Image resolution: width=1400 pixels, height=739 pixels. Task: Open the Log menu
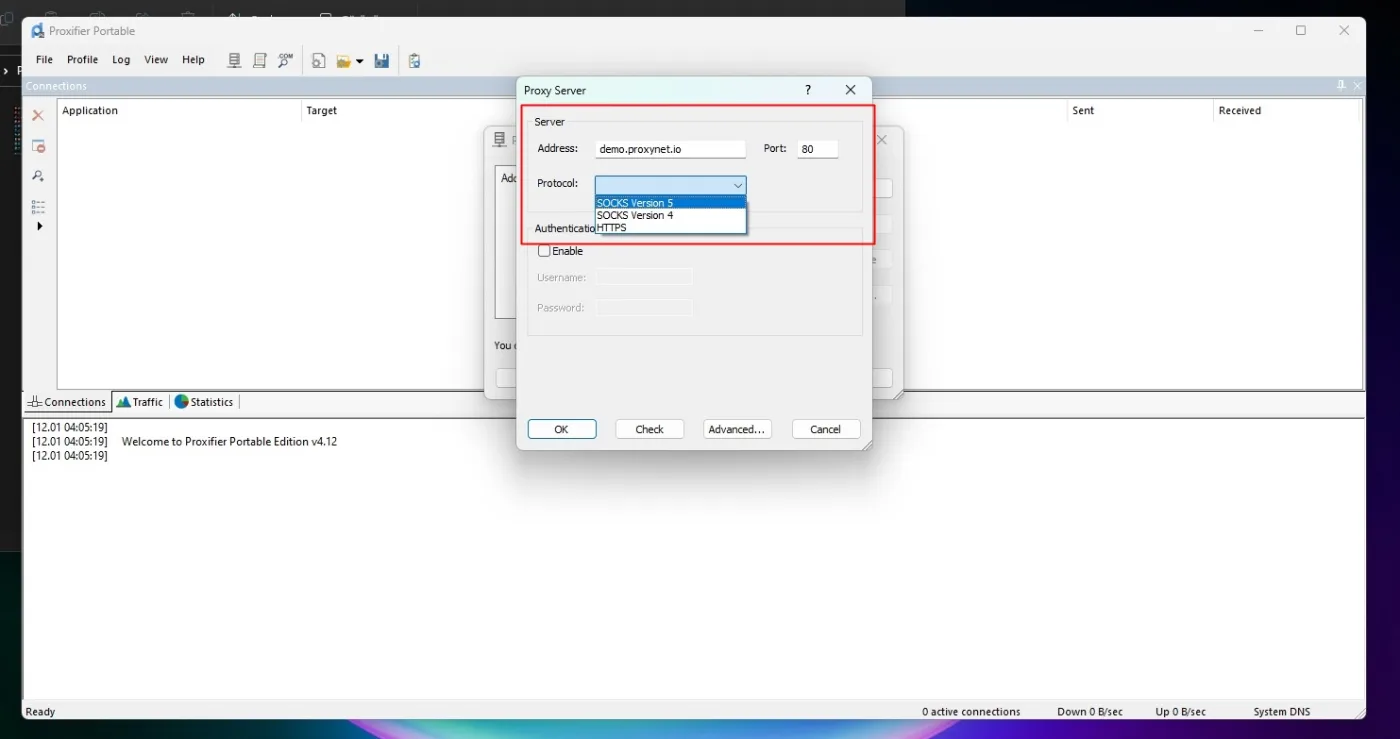(x=121, y=60)
